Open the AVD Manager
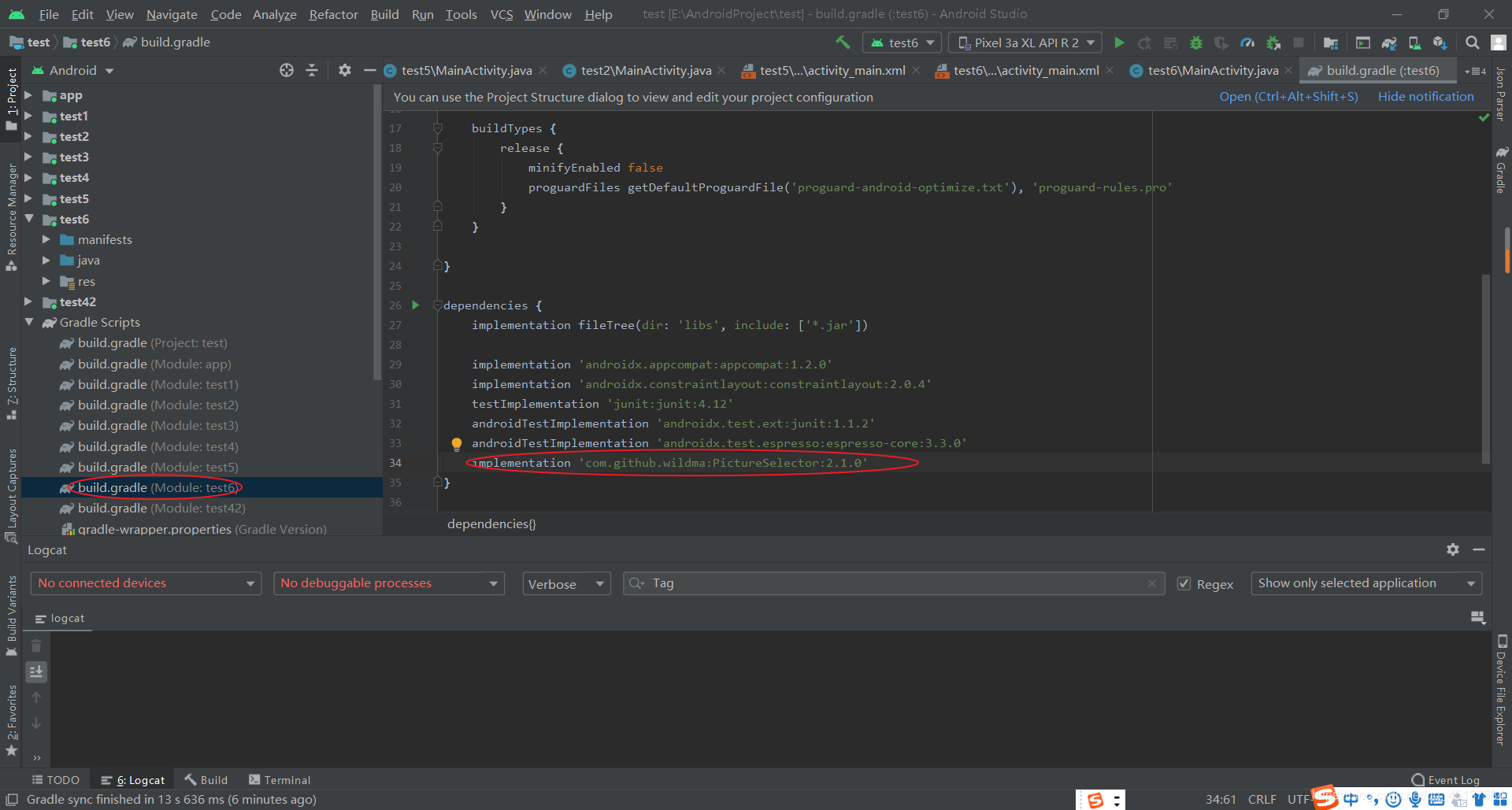 tap(1414, 43)
